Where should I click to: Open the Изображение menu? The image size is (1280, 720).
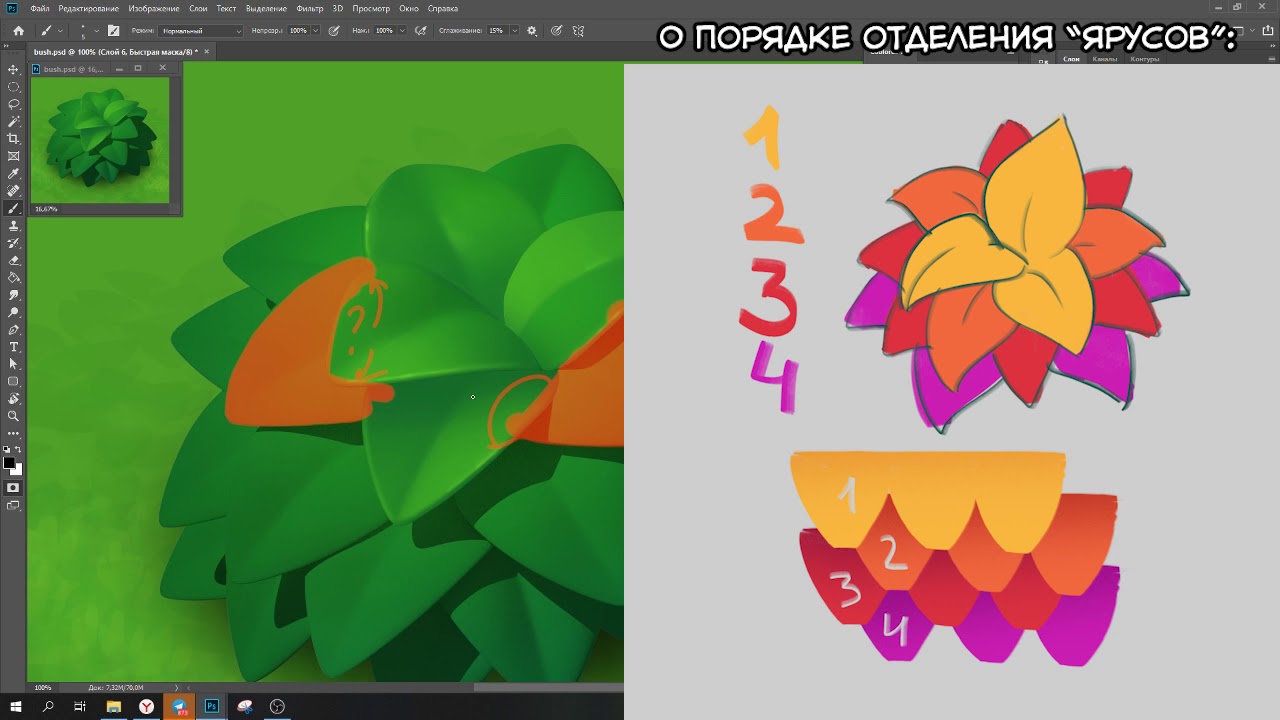point(154,8)
